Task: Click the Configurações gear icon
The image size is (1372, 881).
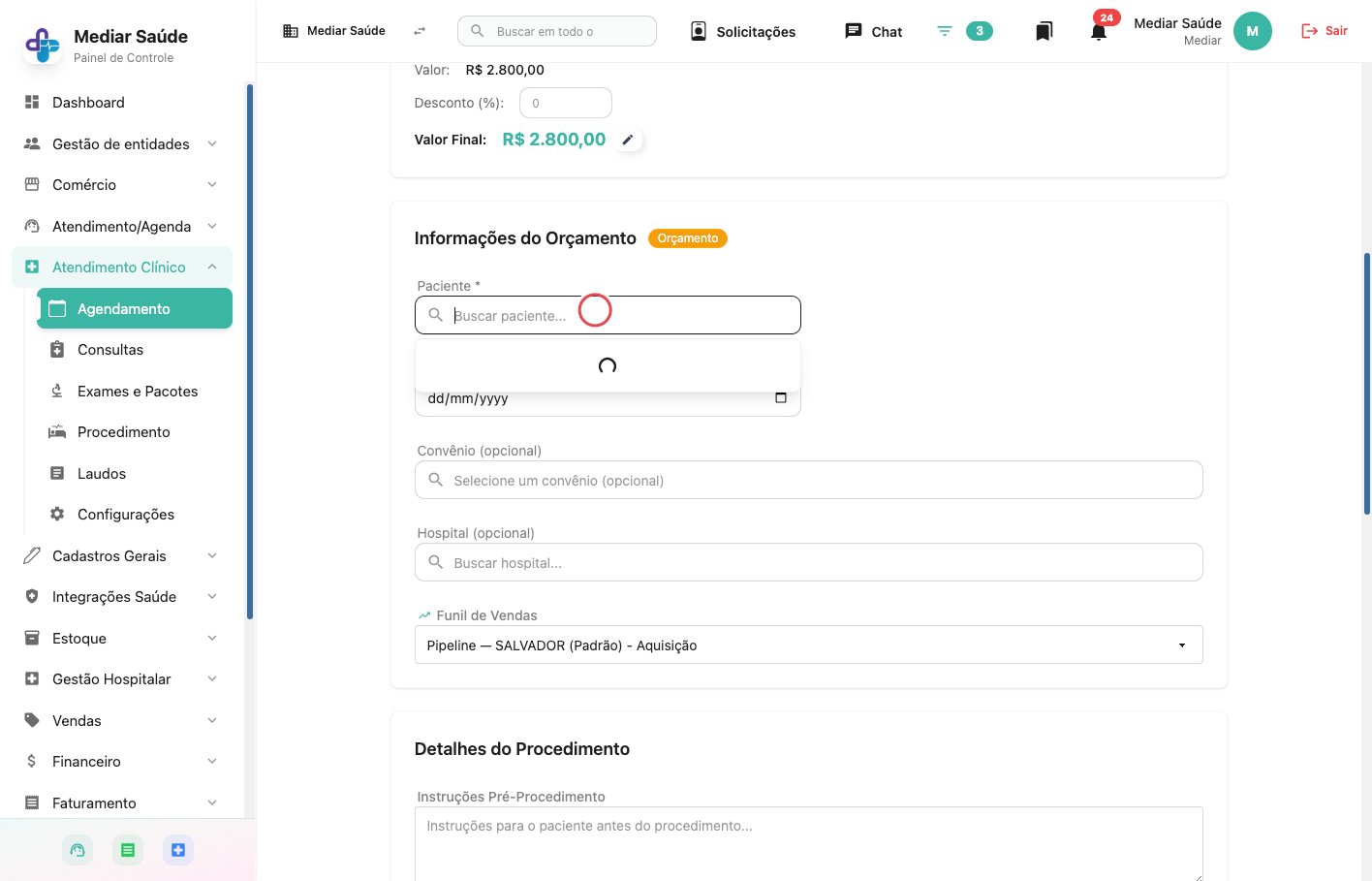Action: click(x=57, y=514)
